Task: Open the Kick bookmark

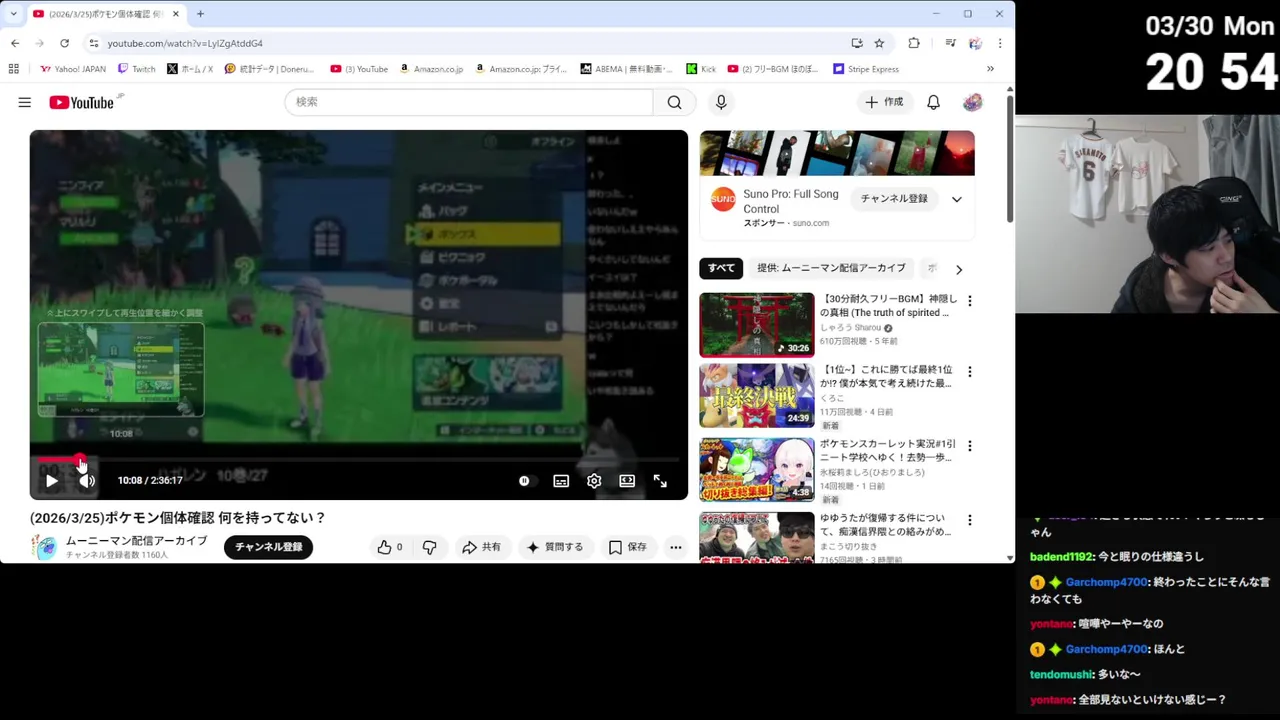Action: [701, 69]
